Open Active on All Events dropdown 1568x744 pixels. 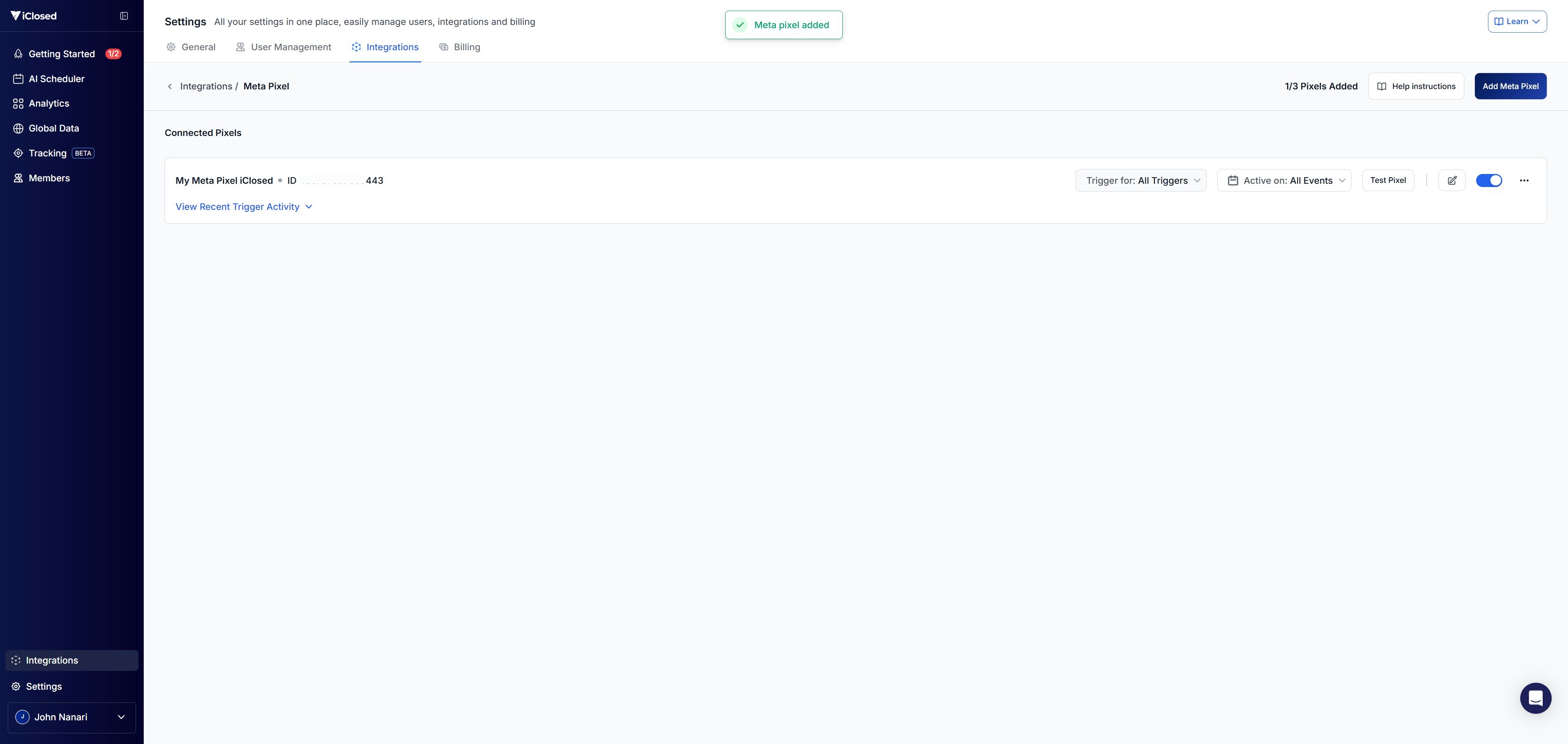pyautogui.click(x=1284, y=180)
